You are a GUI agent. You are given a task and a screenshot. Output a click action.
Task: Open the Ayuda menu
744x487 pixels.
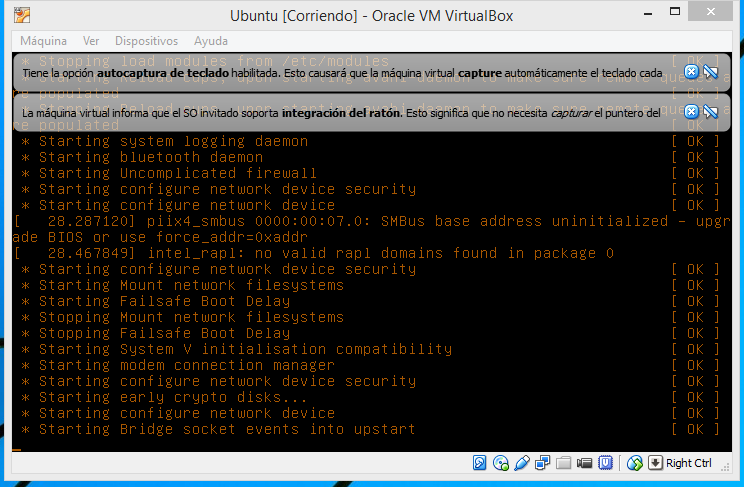pos(211,41)
